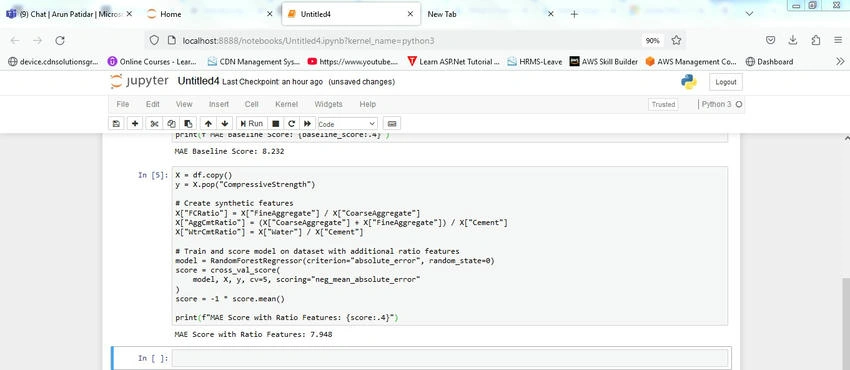Open device.cdnsolutionsgr bookmark
The image size is (850, 370).
tap(53, 62)
